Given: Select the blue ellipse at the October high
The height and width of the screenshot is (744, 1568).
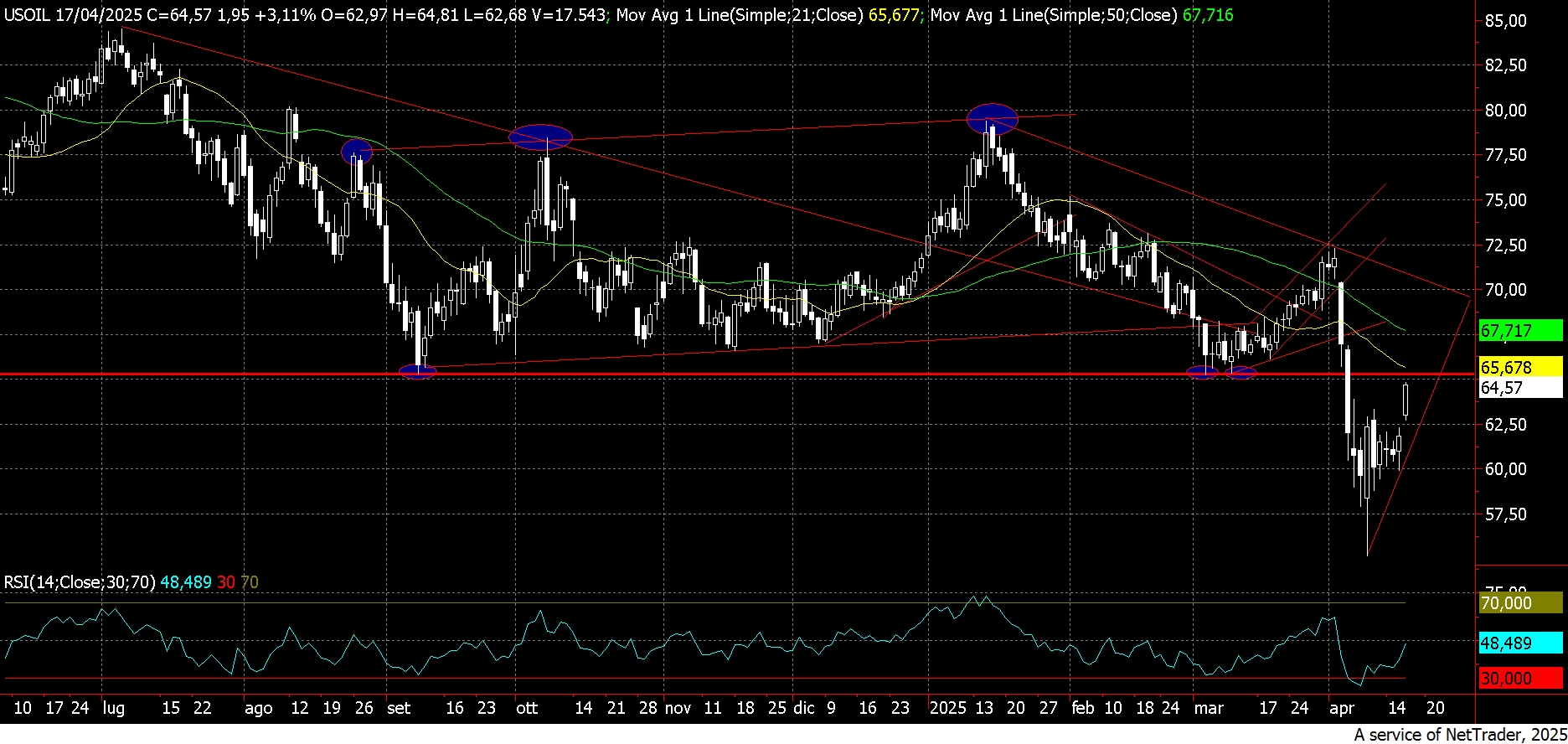Looking at the screenshot, I should tap(540, 137).
